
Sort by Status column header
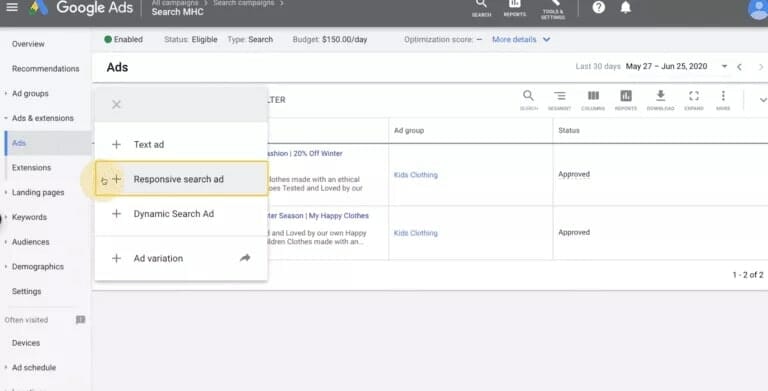click(x=569, y=130)
